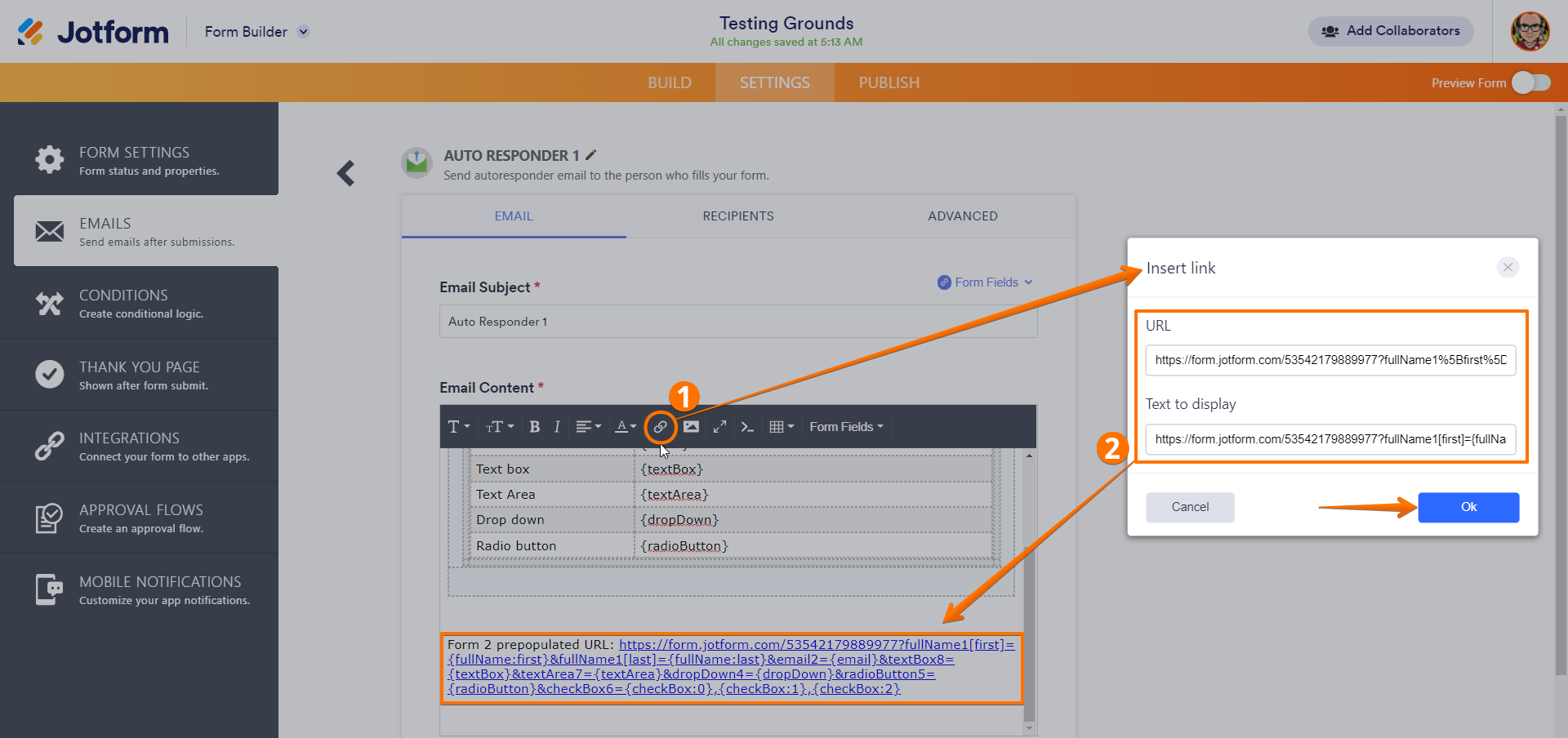This screenshot has height=738, width=1568.
Task: Click the autoresponder envelope icon
Action: click(x=416, y=162)
